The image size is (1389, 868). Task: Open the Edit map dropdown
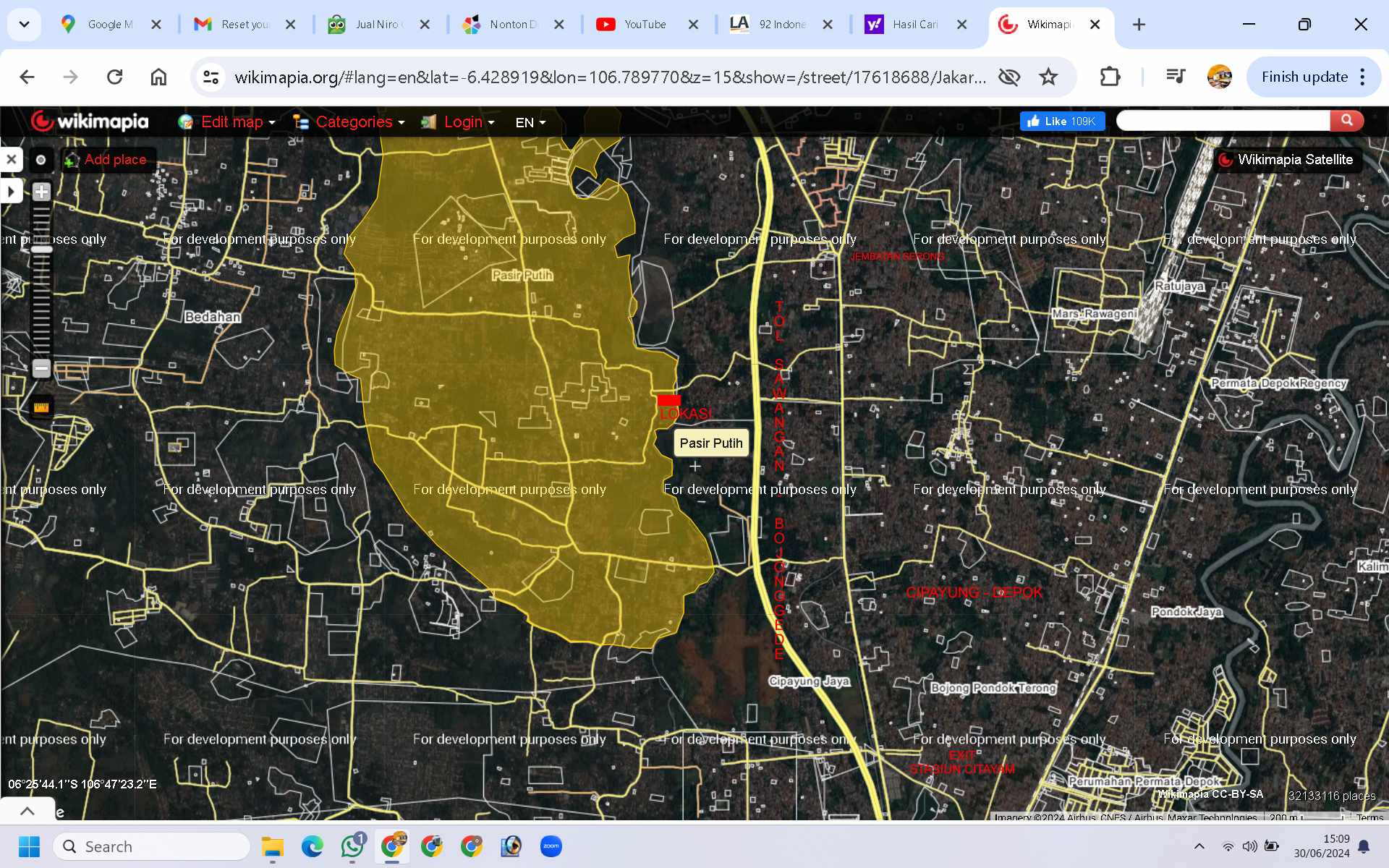pos(231,122)
